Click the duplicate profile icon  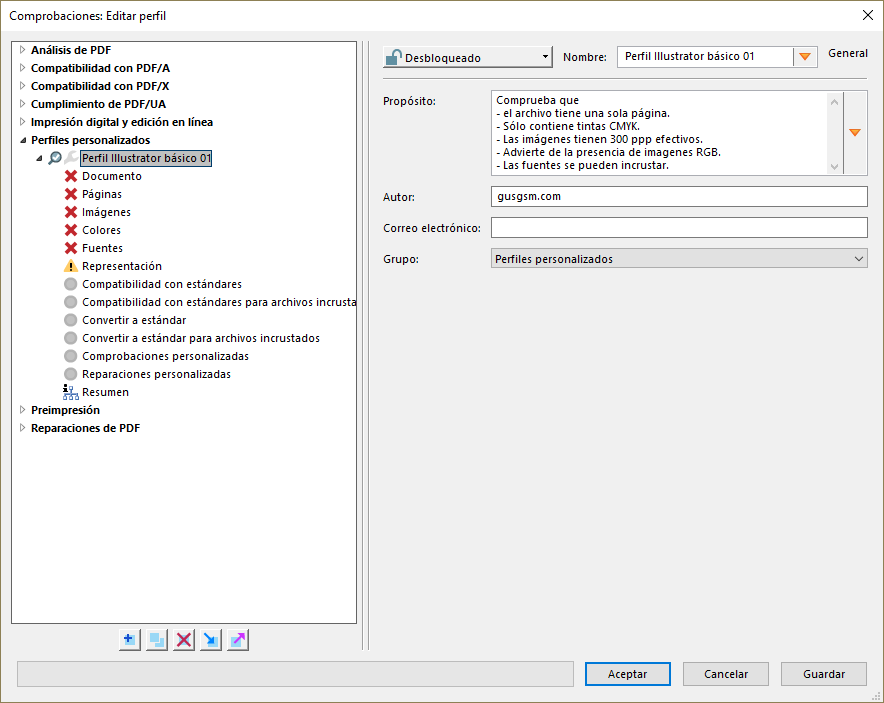(x=157, y=640)
